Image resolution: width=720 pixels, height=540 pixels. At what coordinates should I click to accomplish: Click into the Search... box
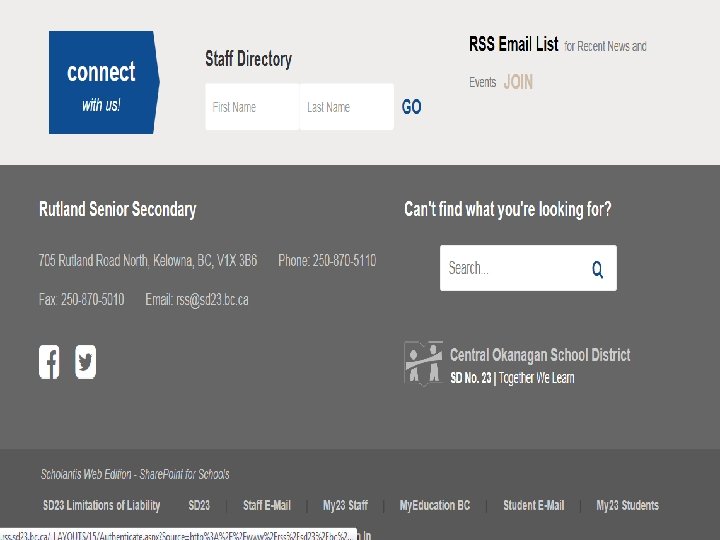[510, 268]
